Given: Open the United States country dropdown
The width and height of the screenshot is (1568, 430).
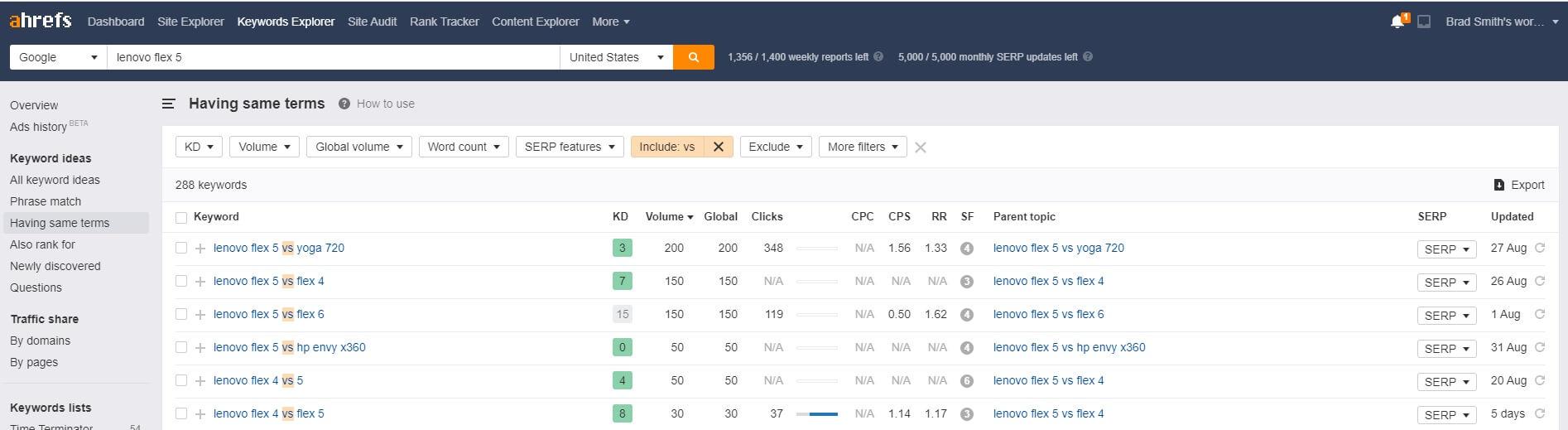Looking at the screenshot, I should point(616,57).
